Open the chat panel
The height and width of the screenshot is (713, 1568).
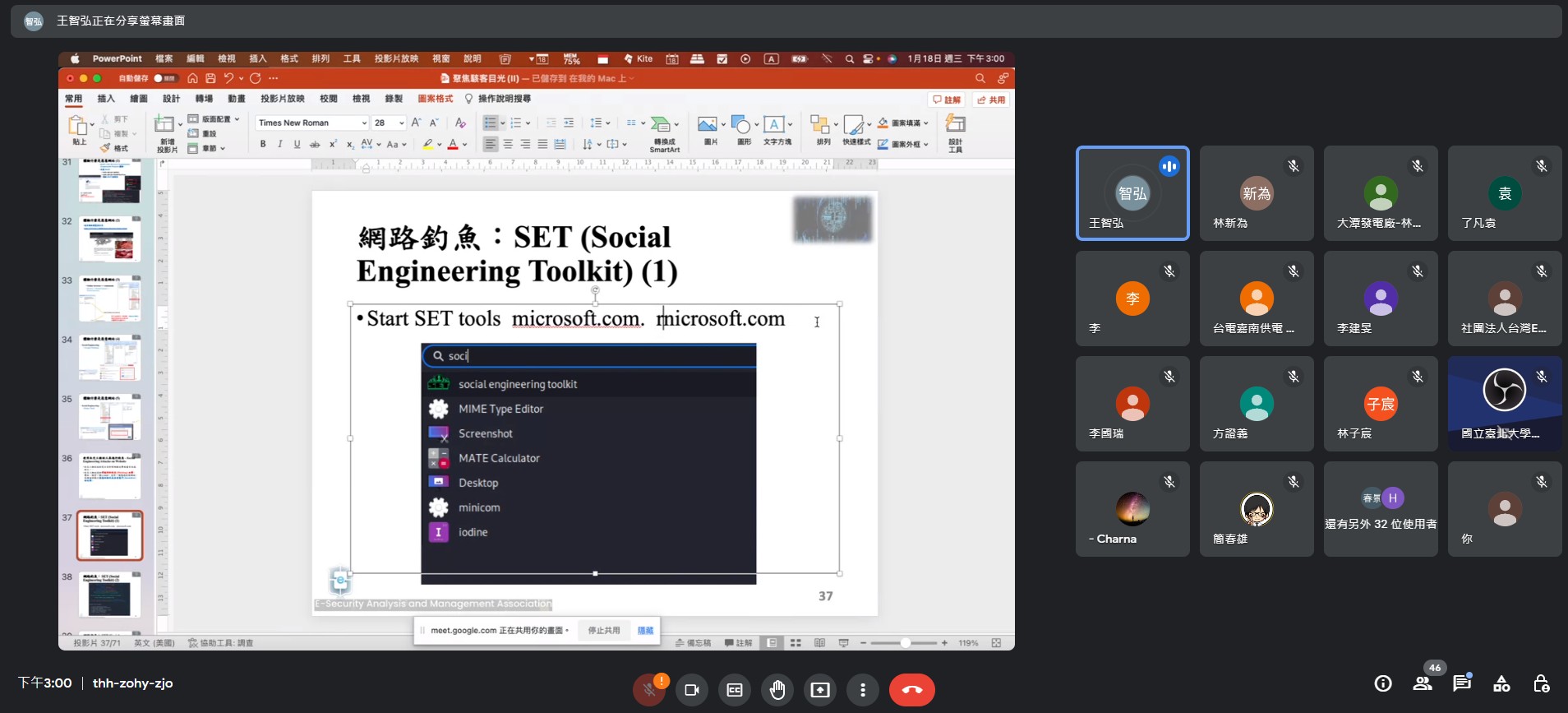click(1462, 683)
